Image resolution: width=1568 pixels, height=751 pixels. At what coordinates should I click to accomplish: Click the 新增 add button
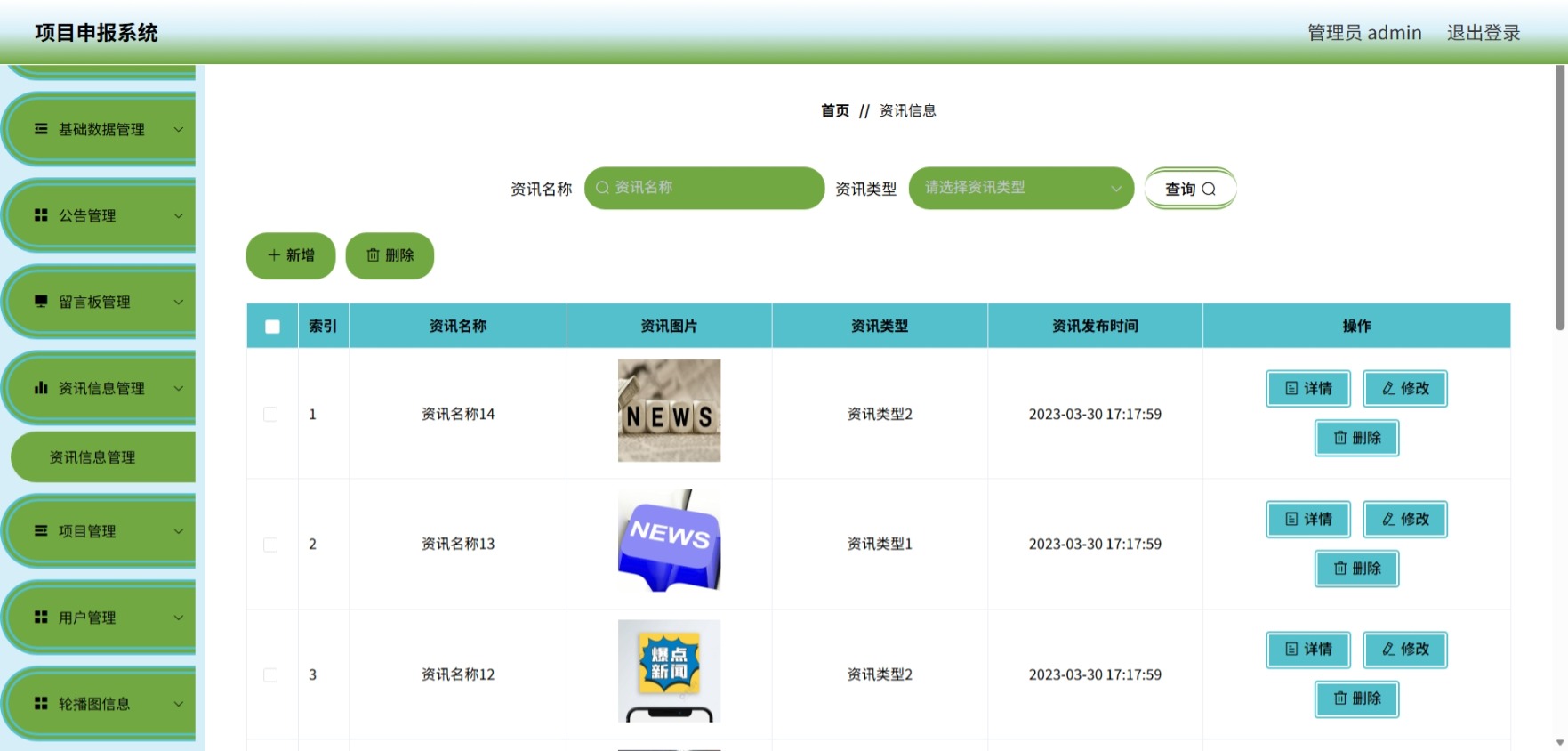[291, 255]
